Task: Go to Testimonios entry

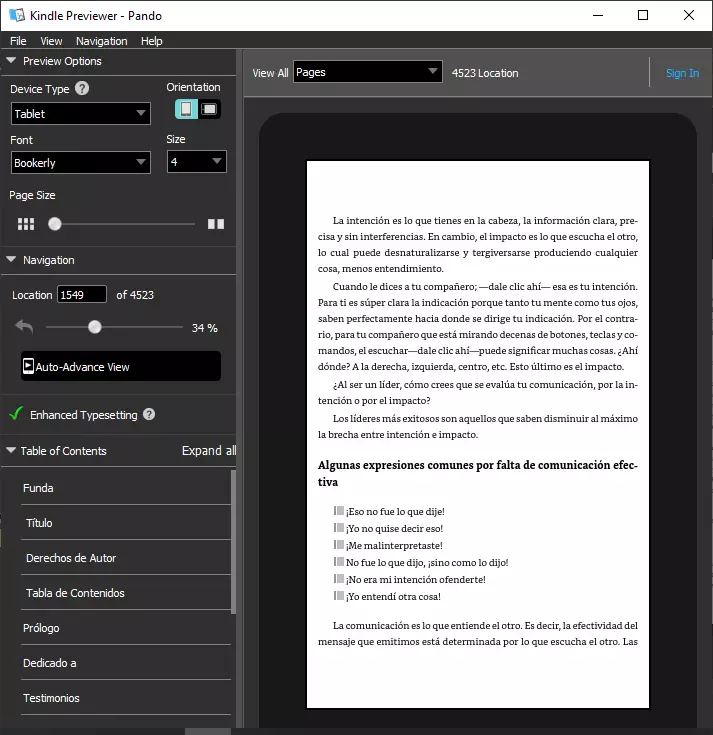Action: point(126,698)
